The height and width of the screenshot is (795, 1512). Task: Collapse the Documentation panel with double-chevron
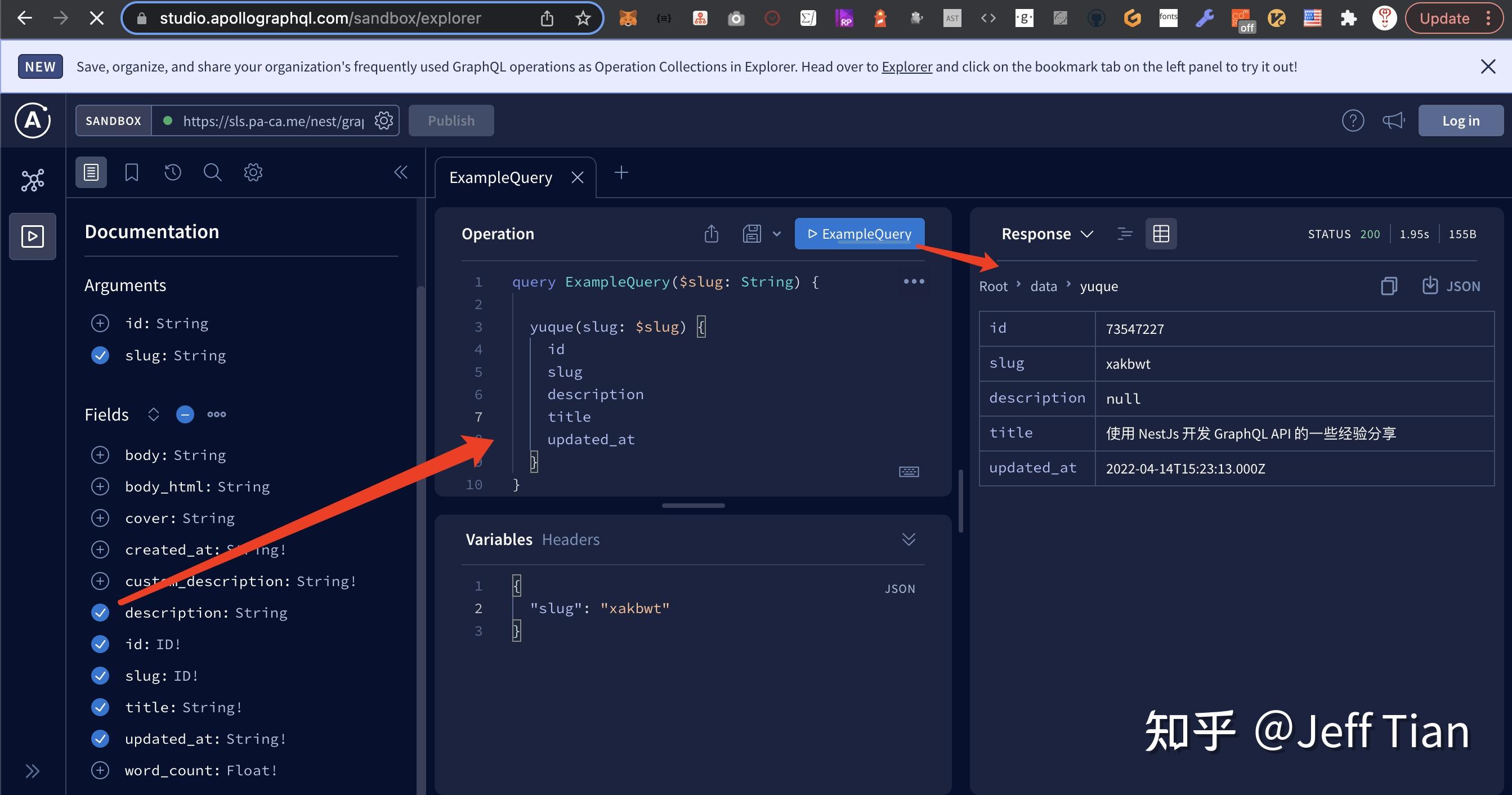[401, 172]
